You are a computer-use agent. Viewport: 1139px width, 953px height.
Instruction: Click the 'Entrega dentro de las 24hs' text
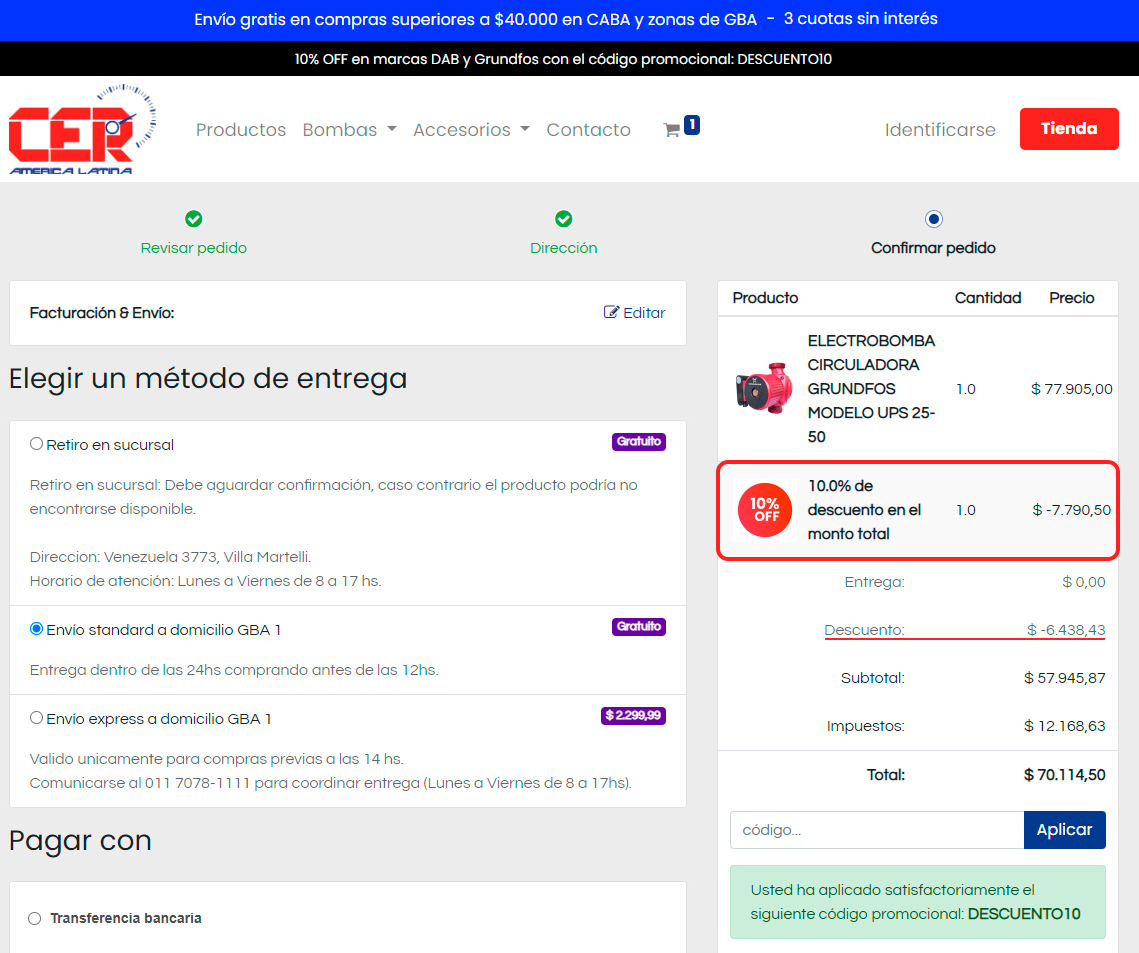point(234,670)
